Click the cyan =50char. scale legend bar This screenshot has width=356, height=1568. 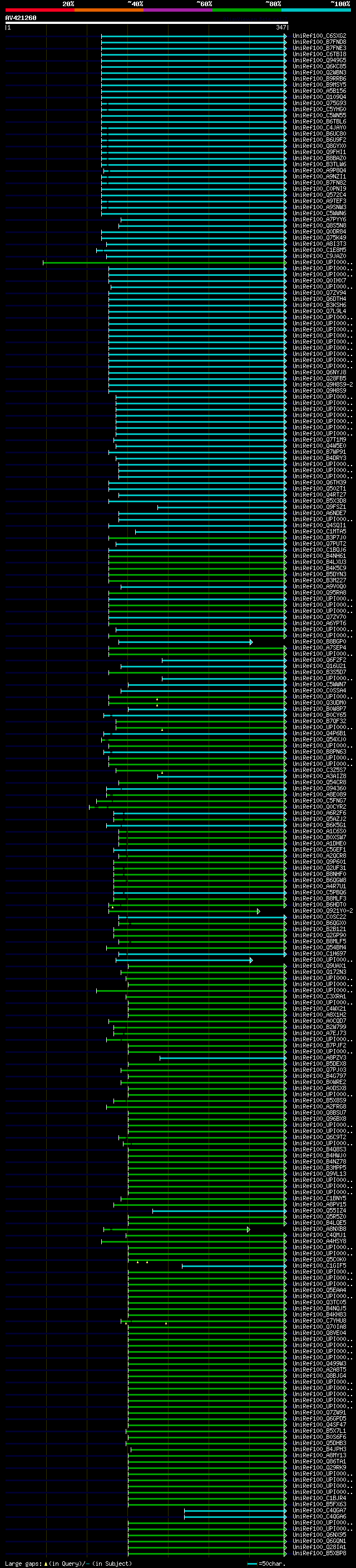252,1564
